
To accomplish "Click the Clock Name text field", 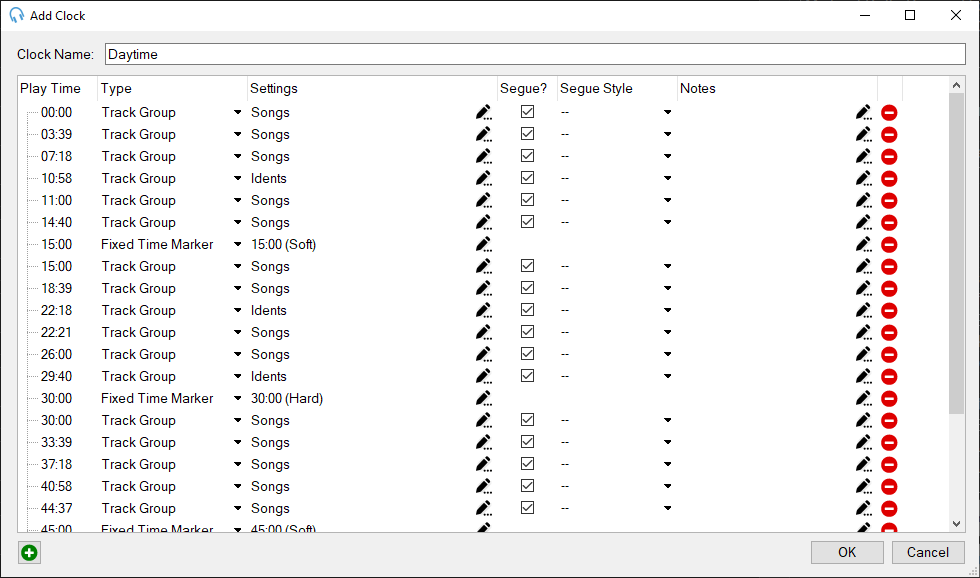I will click(535, 54).
